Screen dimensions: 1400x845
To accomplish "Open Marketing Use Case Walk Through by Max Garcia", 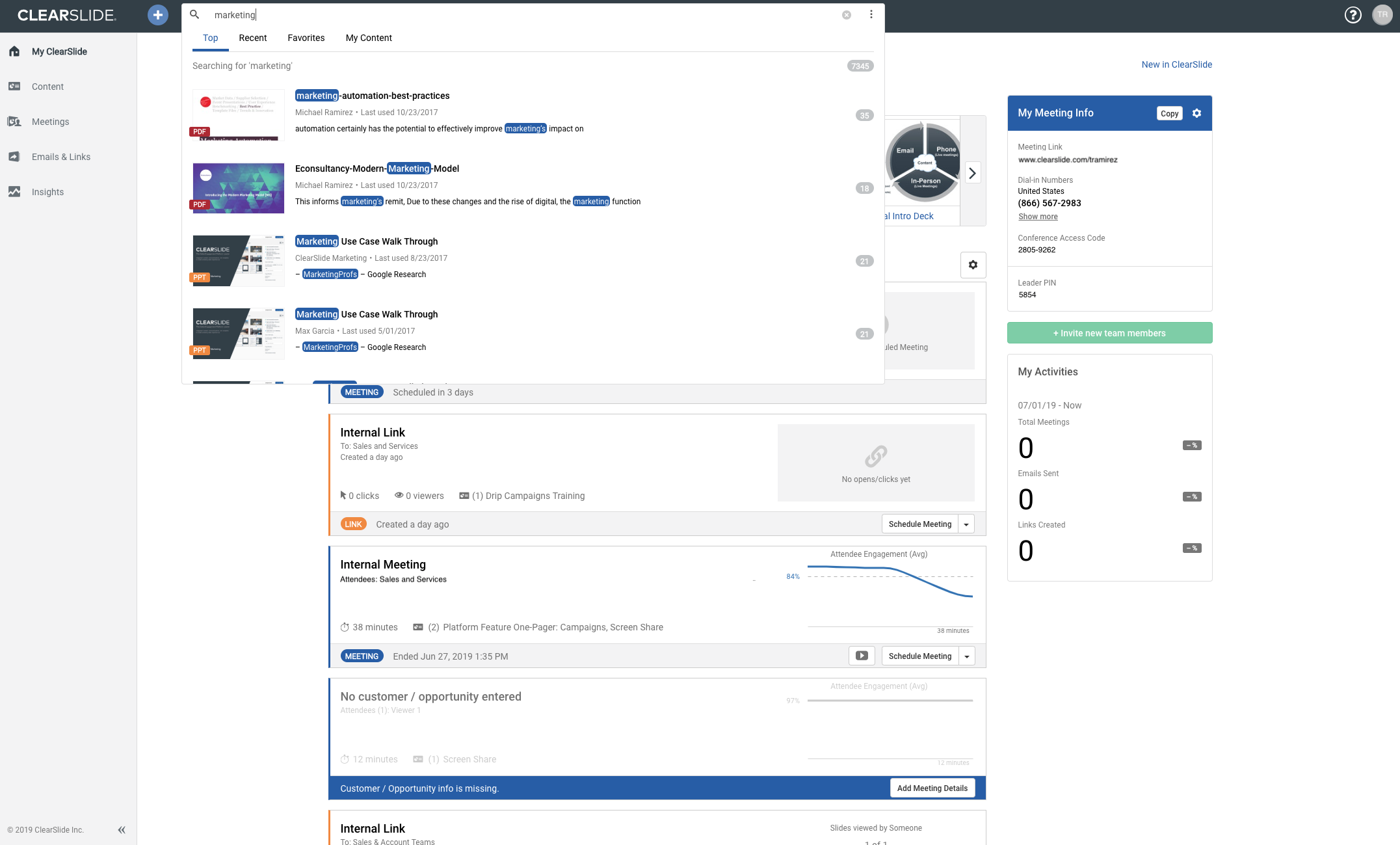I will point(366,314).
